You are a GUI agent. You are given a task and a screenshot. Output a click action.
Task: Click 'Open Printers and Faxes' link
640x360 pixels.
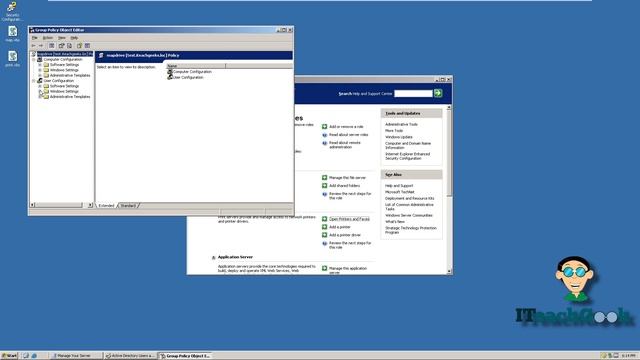pyautogui.click(x=349, y=219)
